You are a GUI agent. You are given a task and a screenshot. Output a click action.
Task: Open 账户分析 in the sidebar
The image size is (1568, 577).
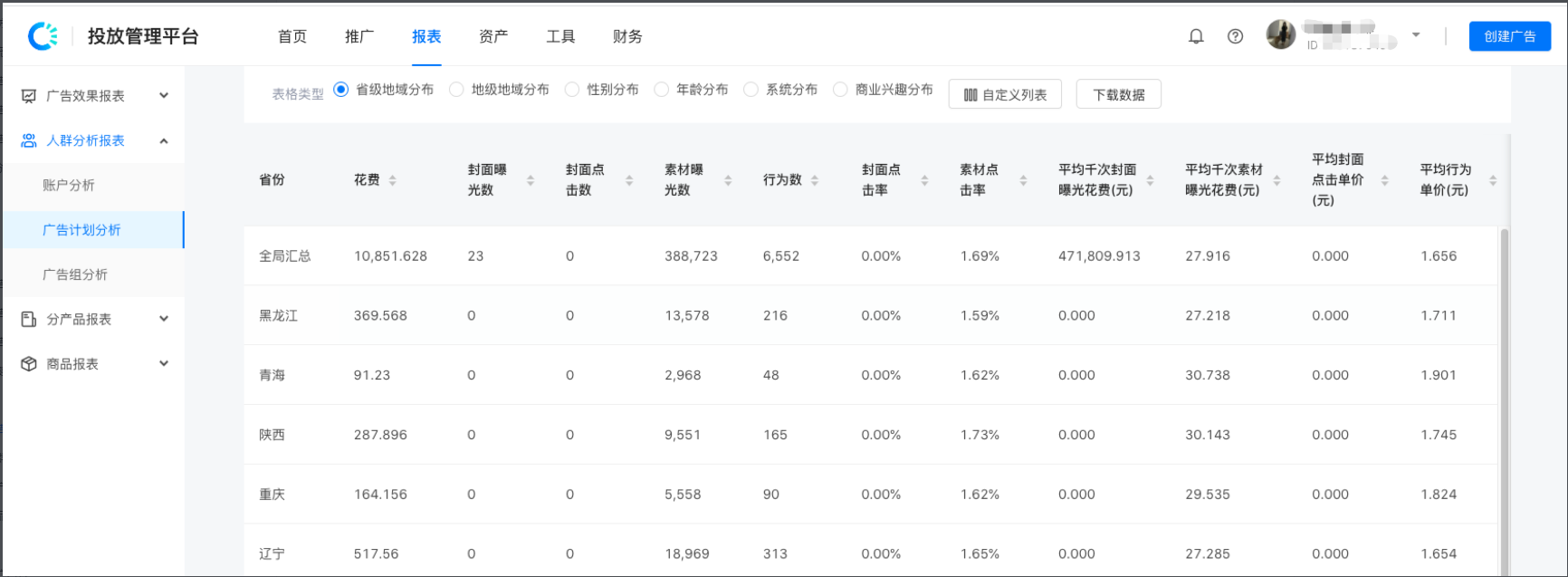[69, 185]
